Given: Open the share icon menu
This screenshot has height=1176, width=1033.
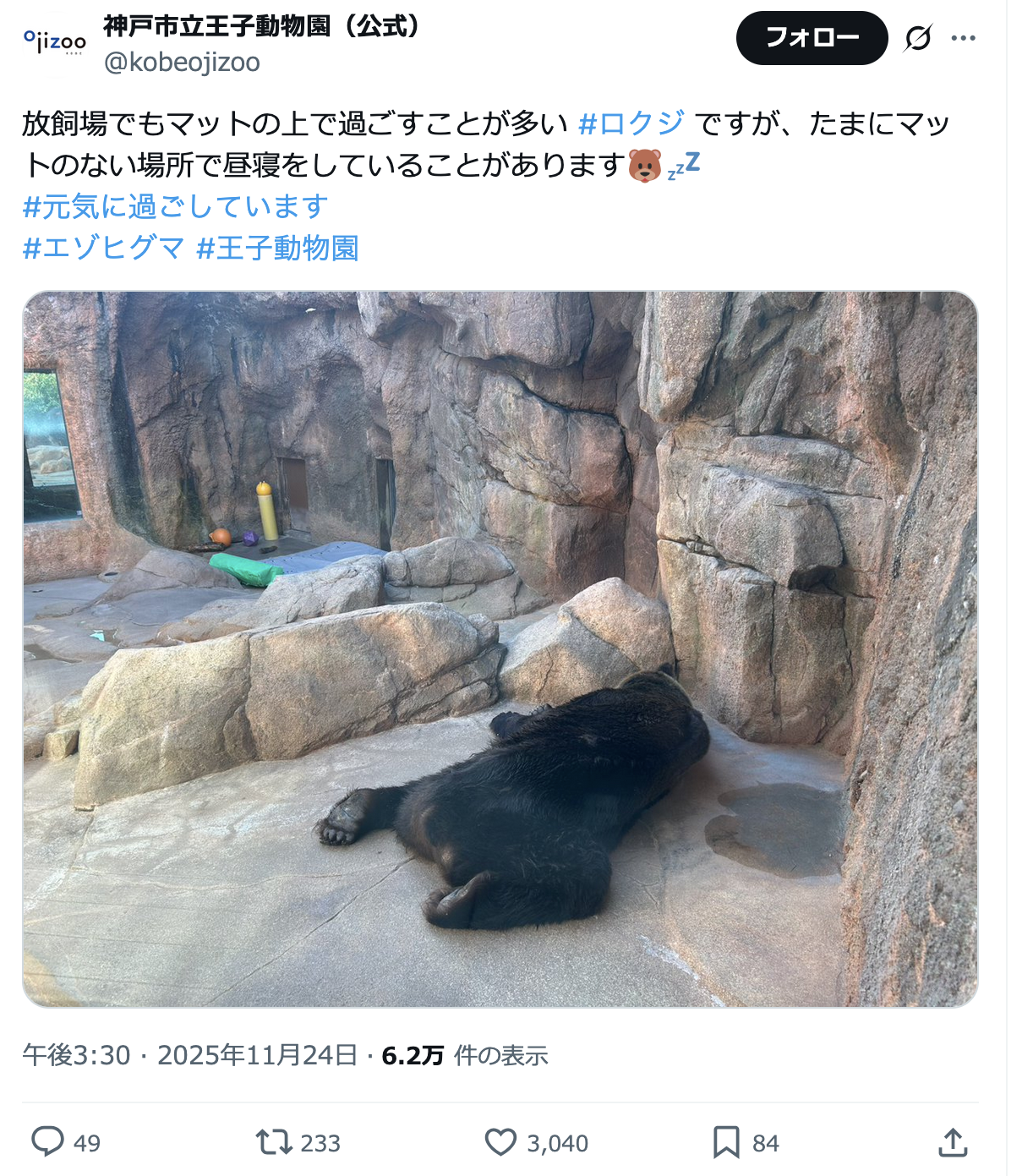Looking at the screenshot, I should coord(953,1143).
